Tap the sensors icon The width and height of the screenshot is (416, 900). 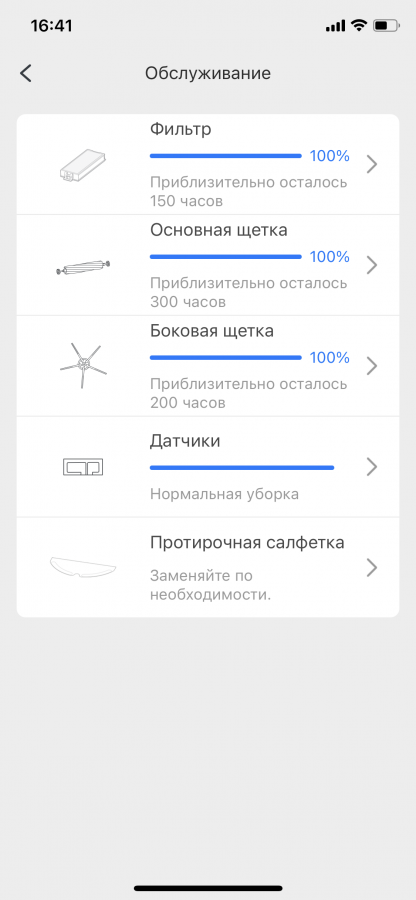tap(83, 467)
